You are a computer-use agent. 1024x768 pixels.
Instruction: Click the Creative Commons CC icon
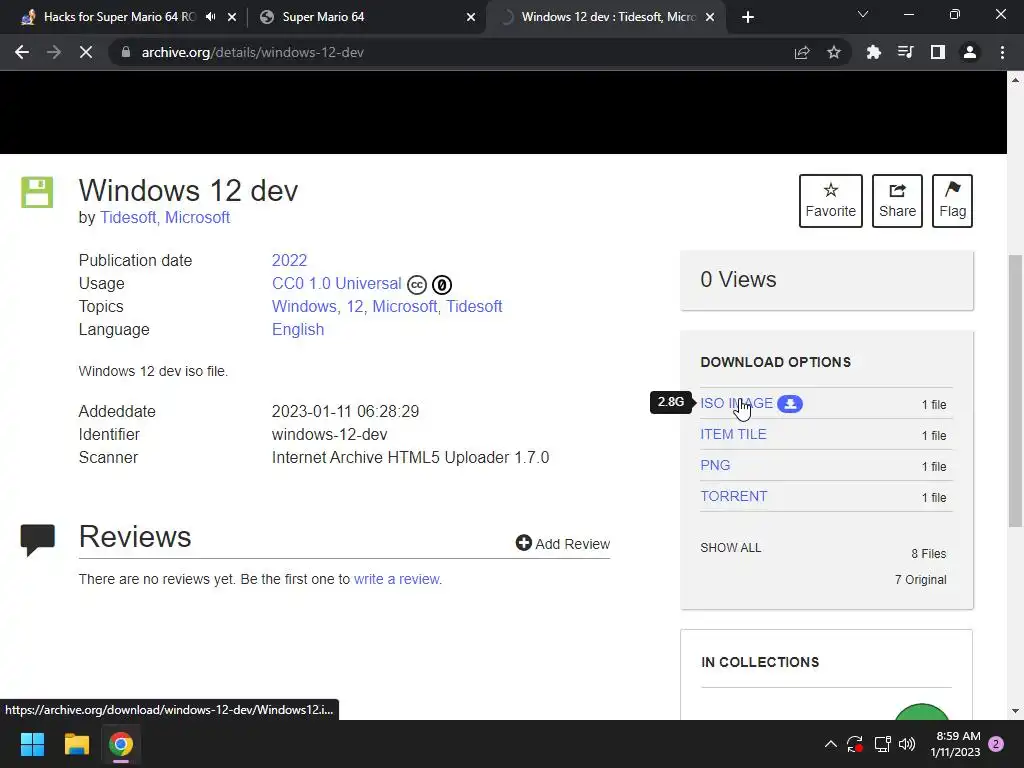point(417,285)
